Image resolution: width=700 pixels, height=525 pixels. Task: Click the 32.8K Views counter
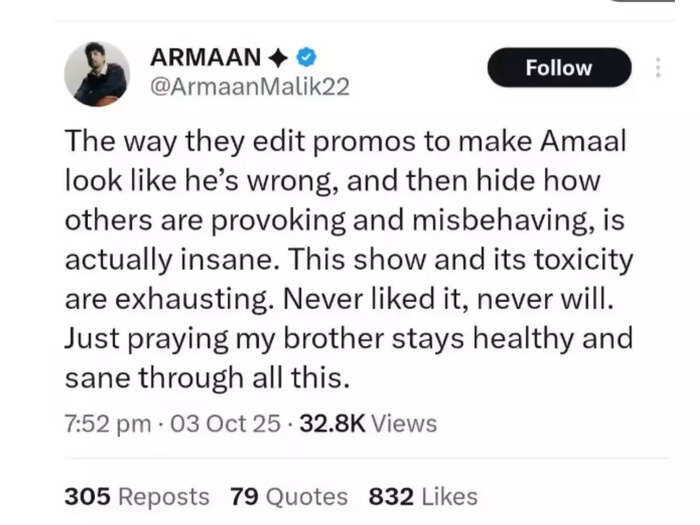coord(368,423)
